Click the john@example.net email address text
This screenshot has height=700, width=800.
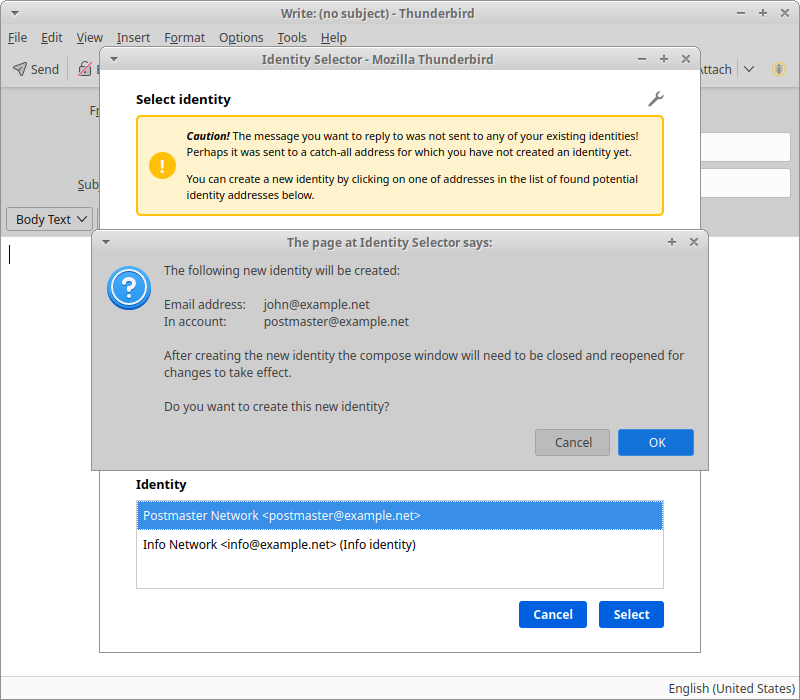tap(316, 305)
